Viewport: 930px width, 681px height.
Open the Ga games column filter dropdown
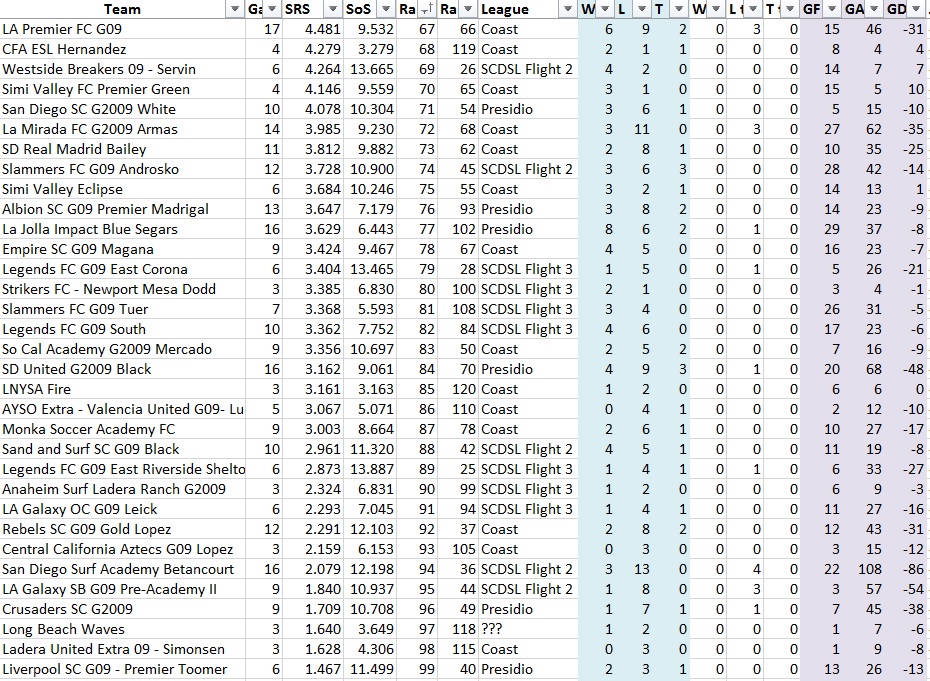272,9
